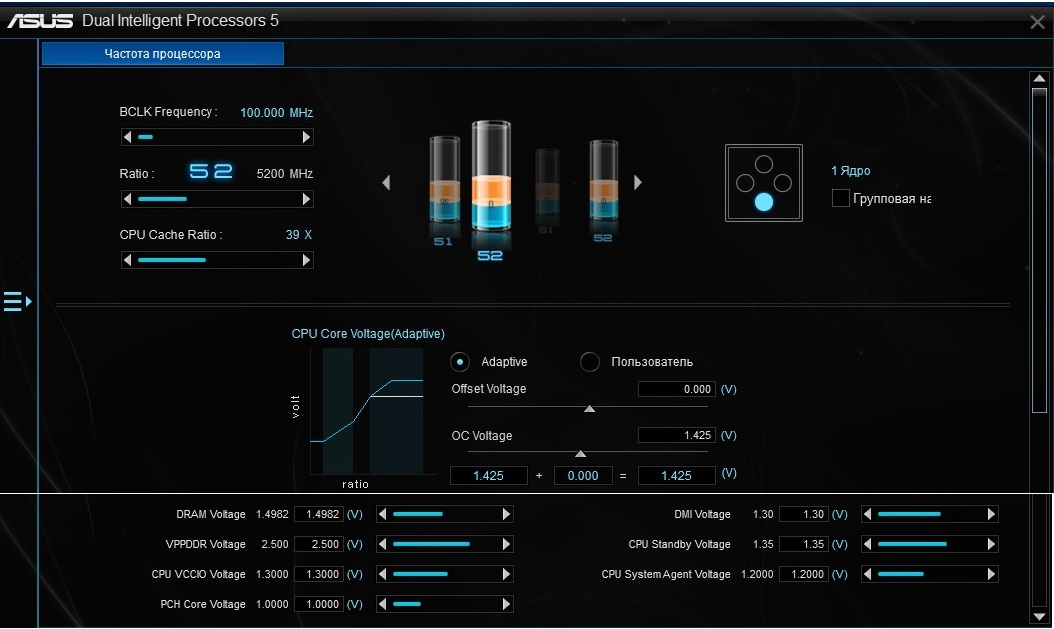Select the Adaptive voltage radio button

459,362
